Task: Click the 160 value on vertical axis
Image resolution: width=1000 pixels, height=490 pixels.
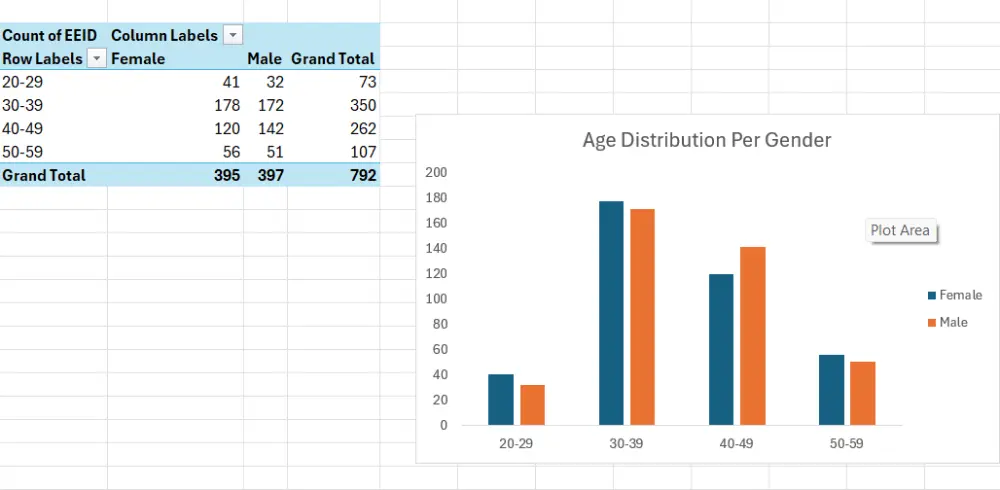Action: 436,223
